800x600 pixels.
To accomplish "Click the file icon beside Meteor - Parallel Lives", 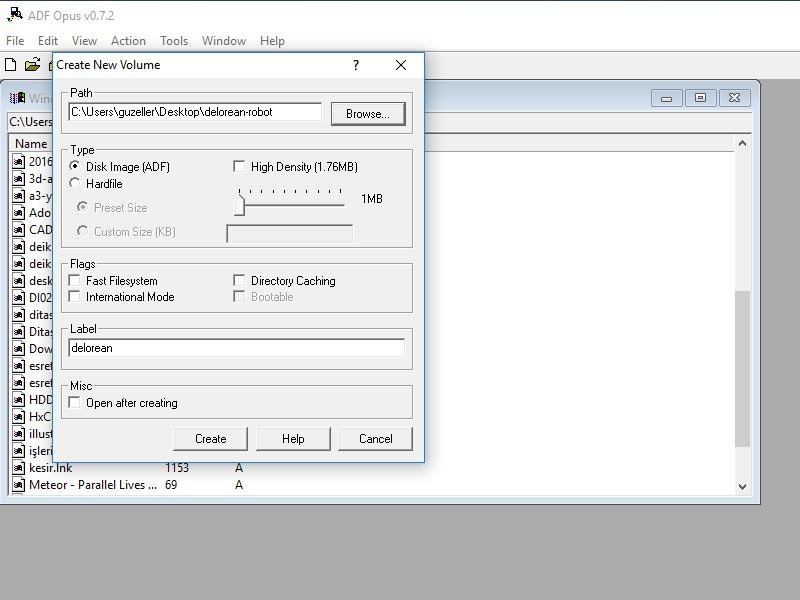I will click(x=18, y=485).
